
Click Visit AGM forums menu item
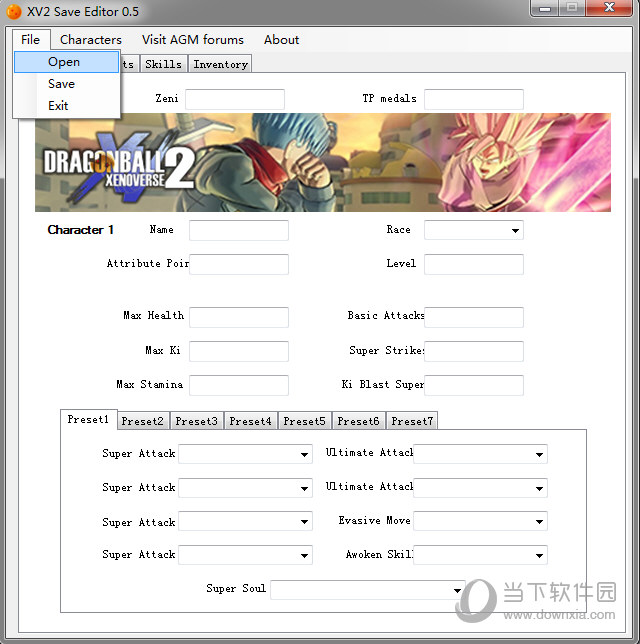(x=193, y=40)
